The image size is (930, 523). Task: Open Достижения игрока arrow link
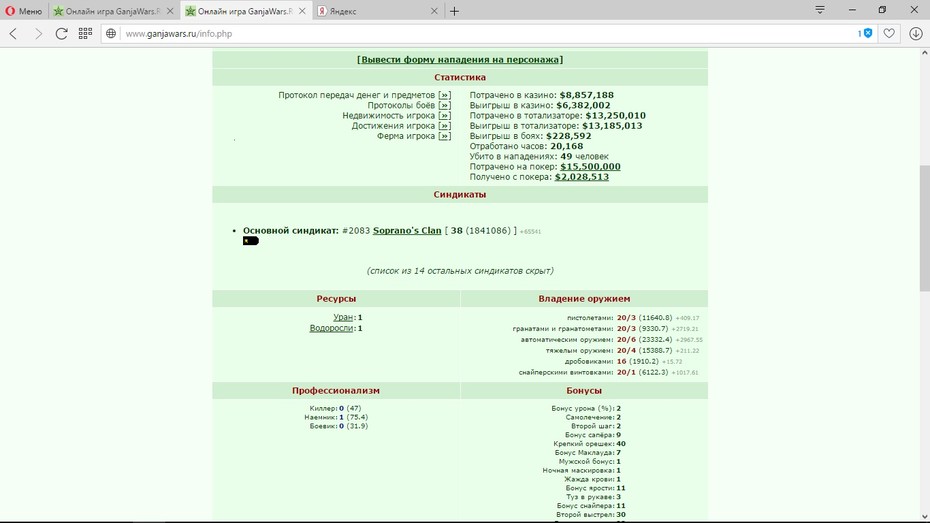(444, 126)
